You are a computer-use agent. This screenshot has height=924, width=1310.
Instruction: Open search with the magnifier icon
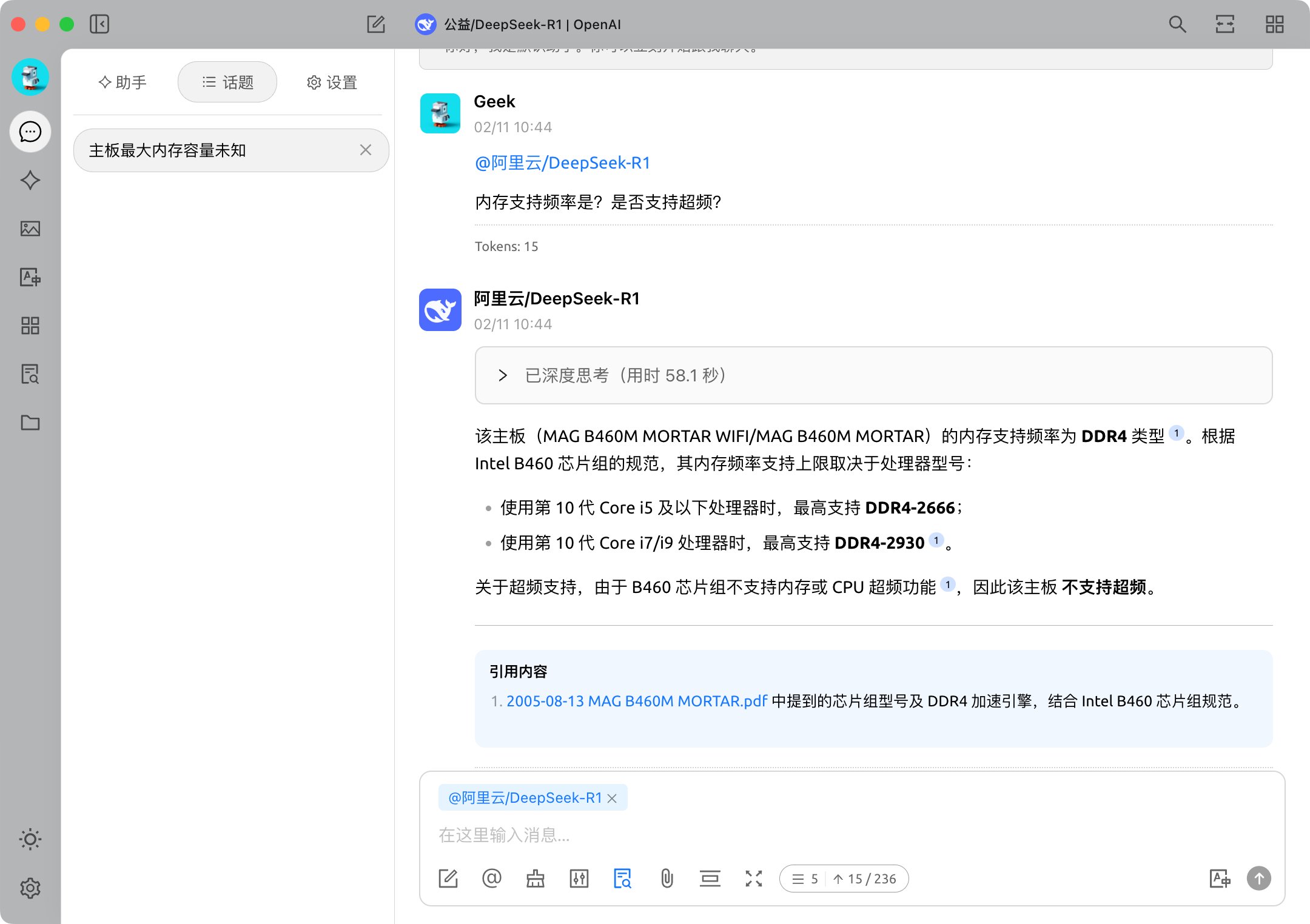tap(1177, 24)
